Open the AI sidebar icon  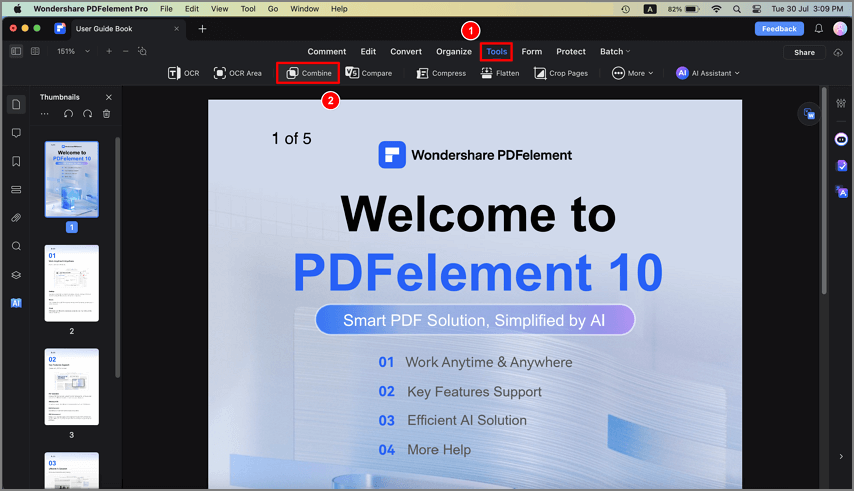coord(16,303)
